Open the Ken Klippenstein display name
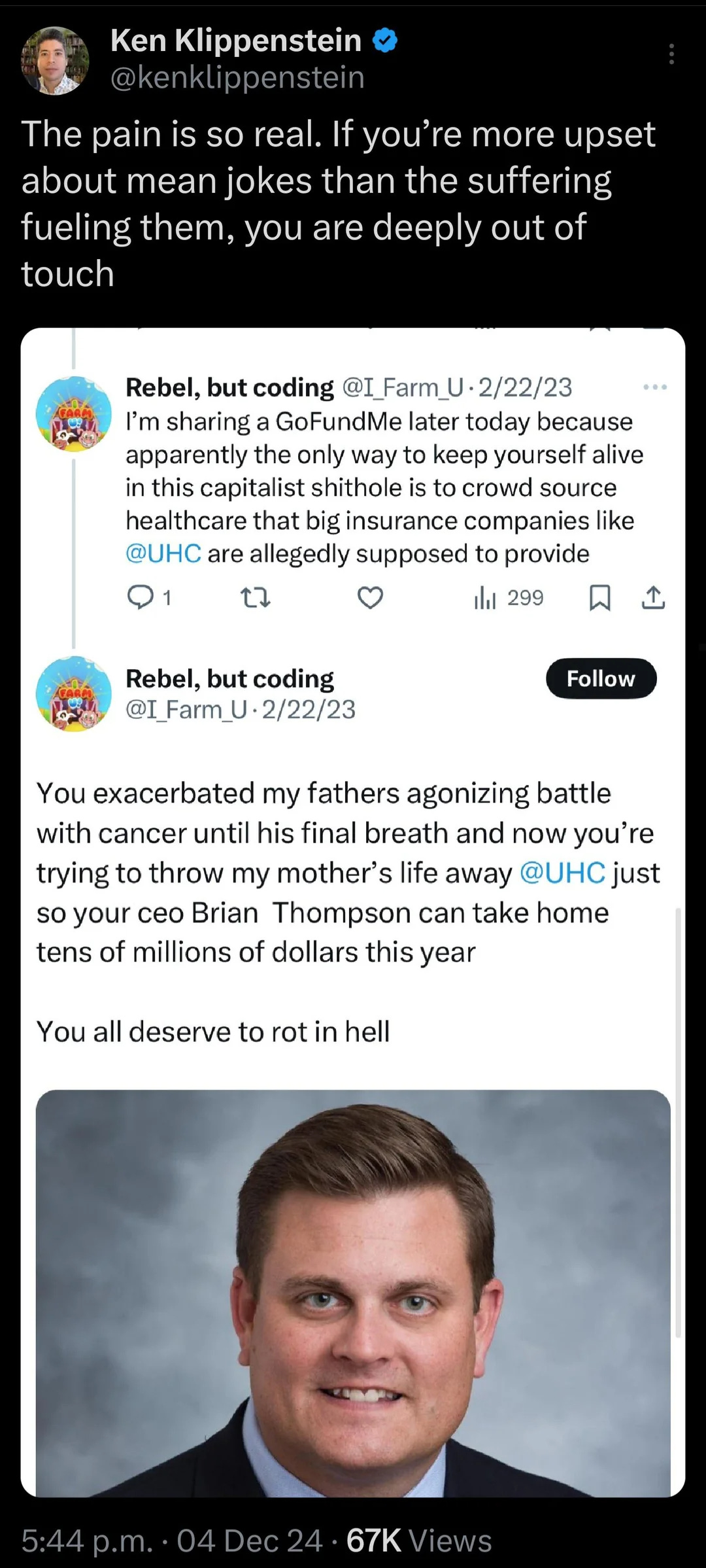706x1568 pixels. tap(236, 41)
